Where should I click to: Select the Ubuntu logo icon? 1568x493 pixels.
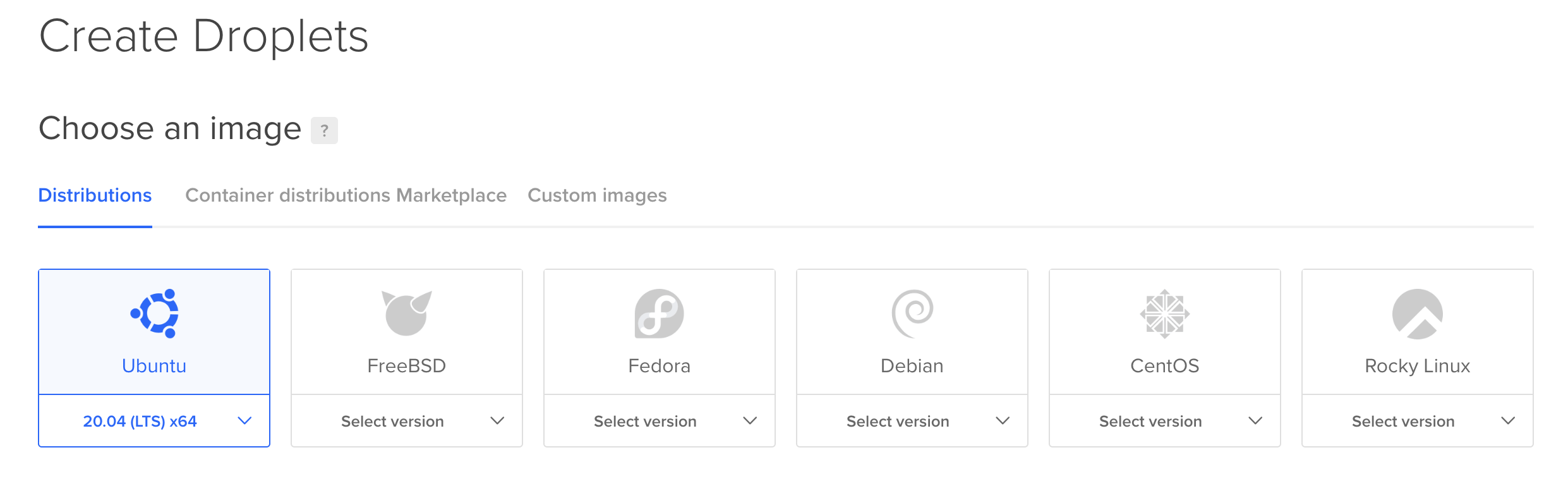(154, 314)
